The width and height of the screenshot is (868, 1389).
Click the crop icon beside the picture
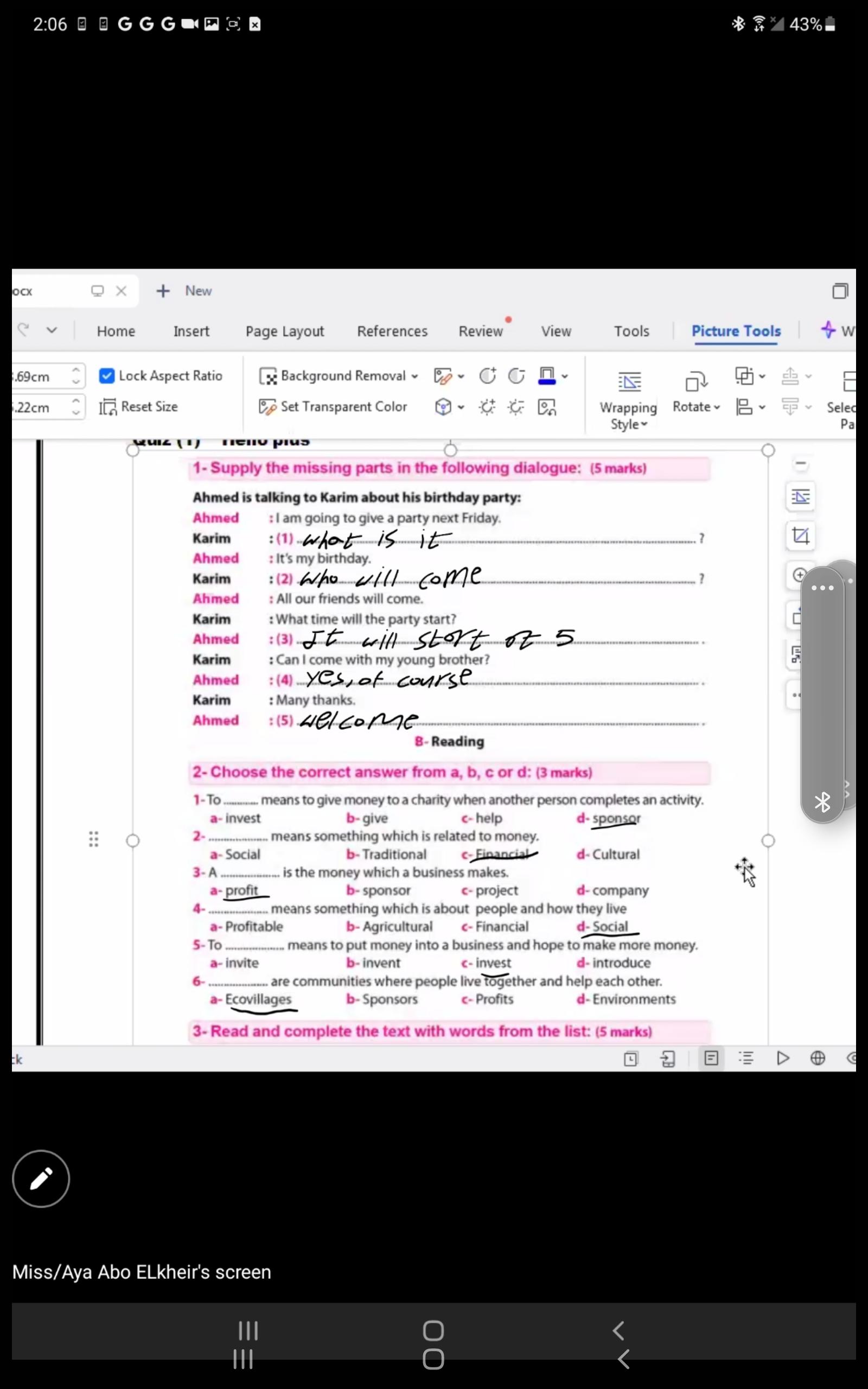point(800,536)
